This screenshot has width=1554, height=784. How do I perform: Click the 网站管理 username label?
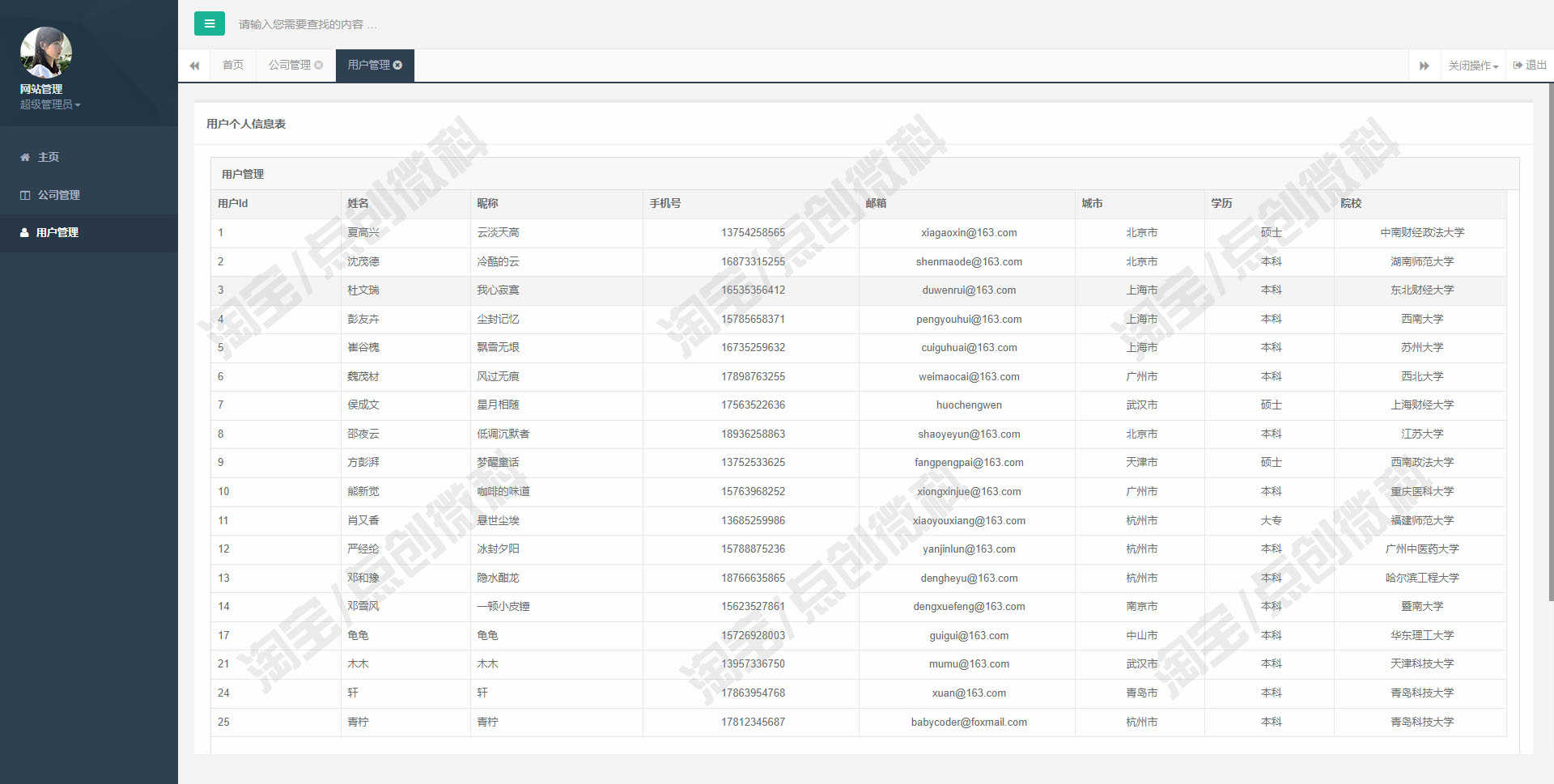coord(40,89)
